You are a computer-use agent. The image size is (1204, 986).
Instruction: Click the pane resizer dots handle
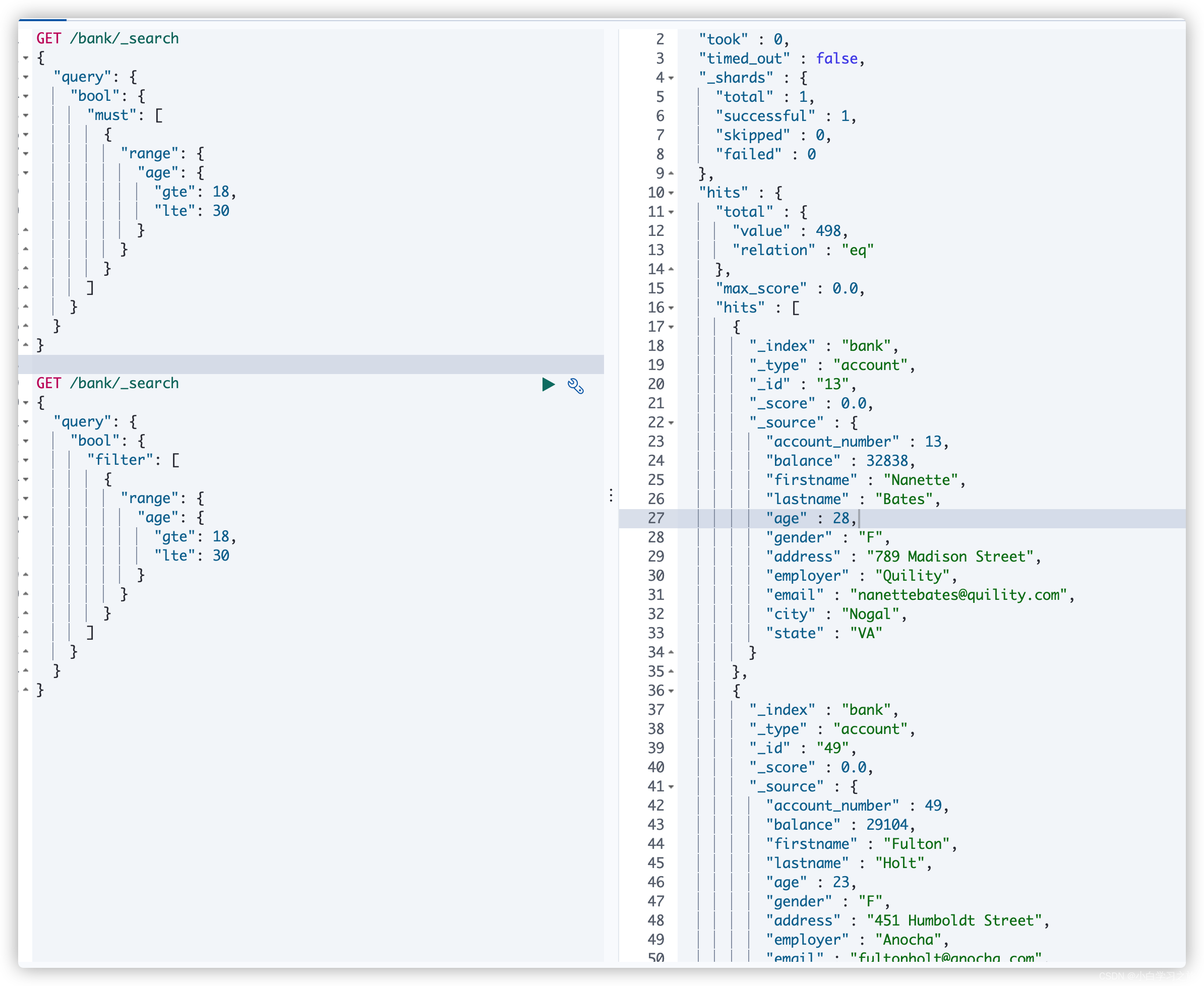click(x=611, y=495)
